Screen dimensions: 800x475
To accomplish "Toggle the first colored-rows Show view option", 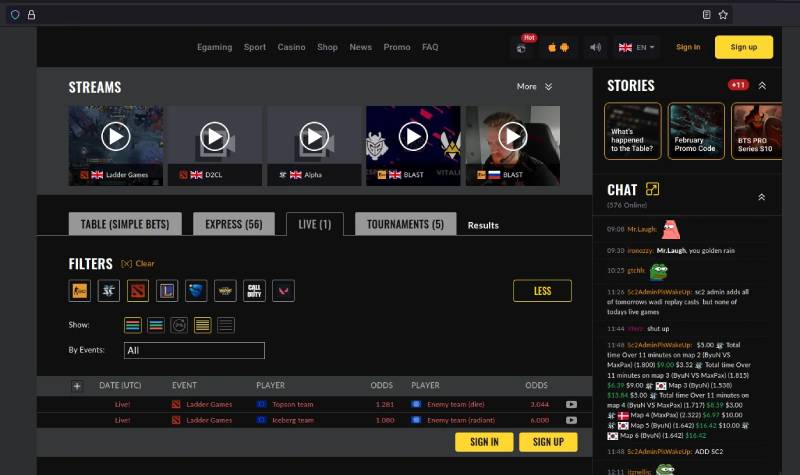I will click(132, 325).
